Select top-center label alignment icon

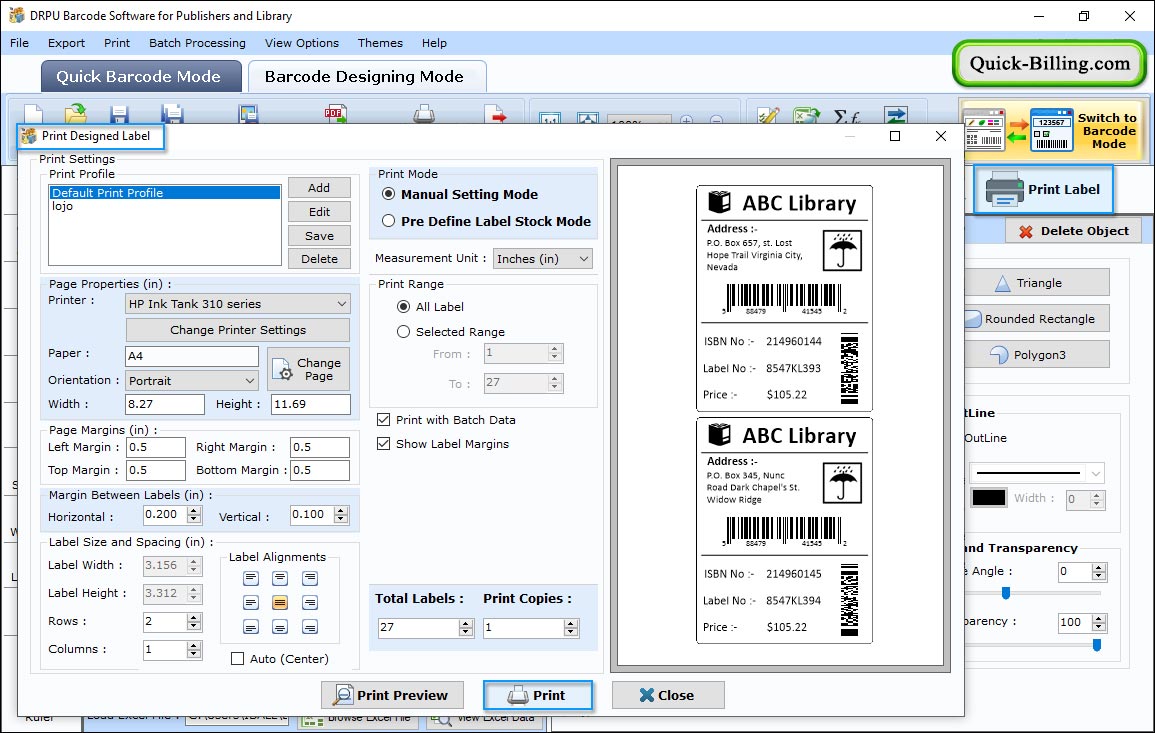tap(280, 578)
